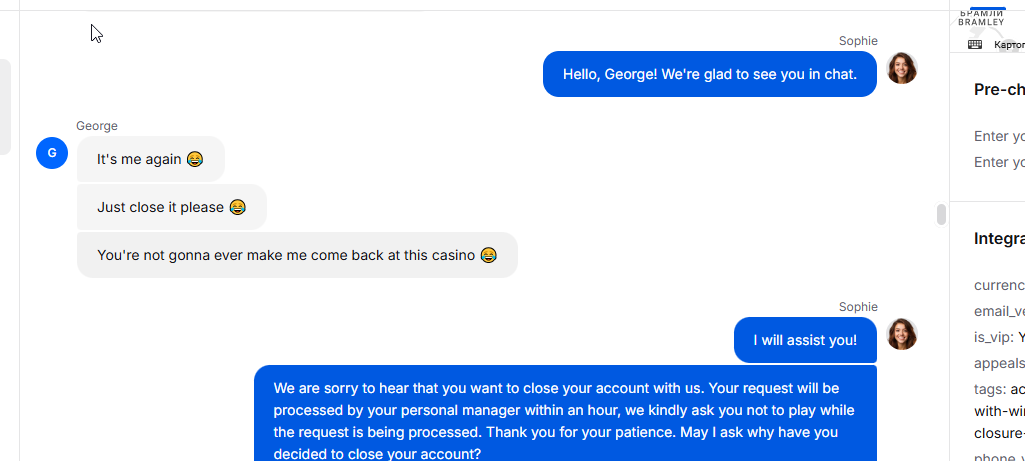The width and height of the screenshot is (1025, 461).
Task: Click the map data link beside keyboard icon
Action: coord(1009,44)
